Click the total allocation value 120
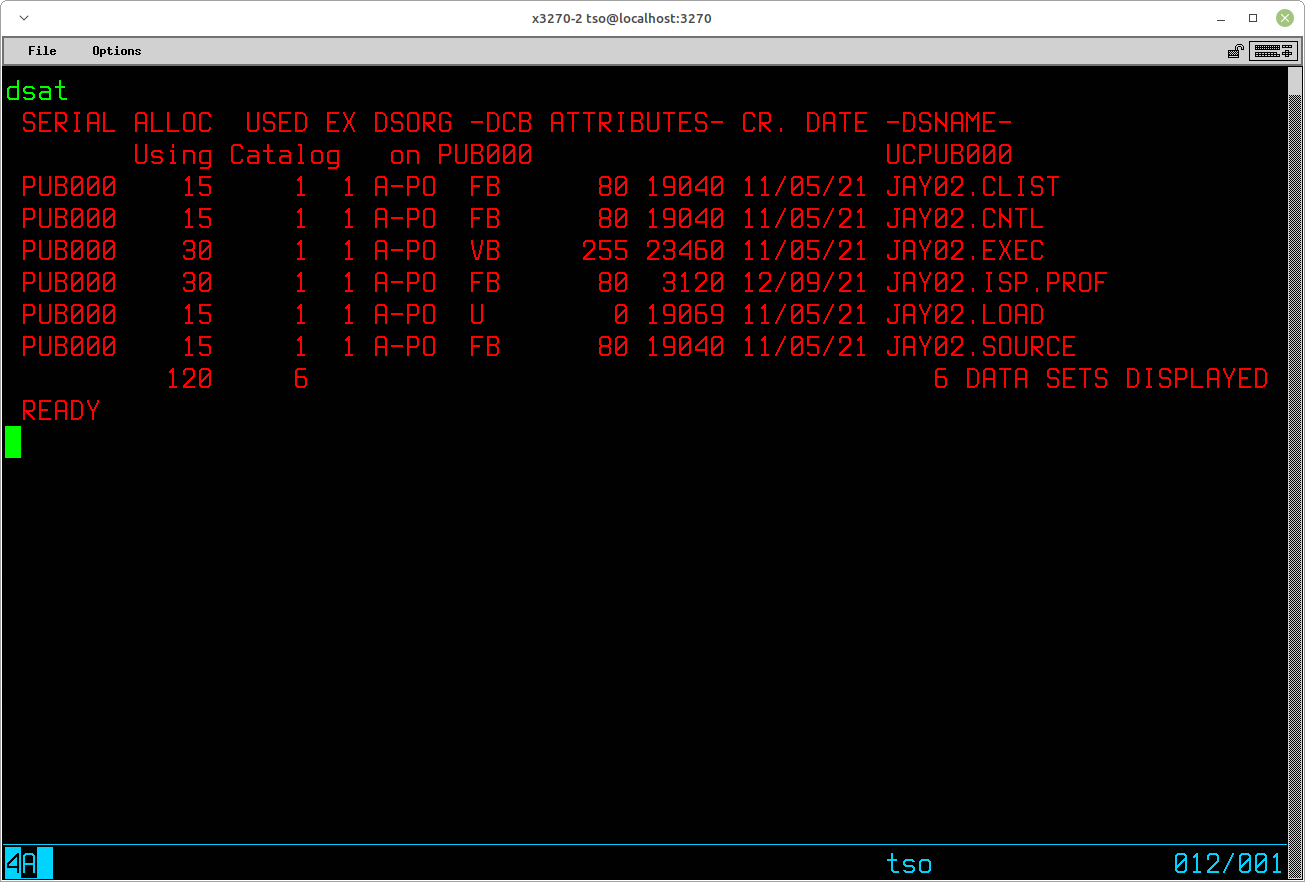Screen dimensions: 1305x882 [x=189, y=379]
